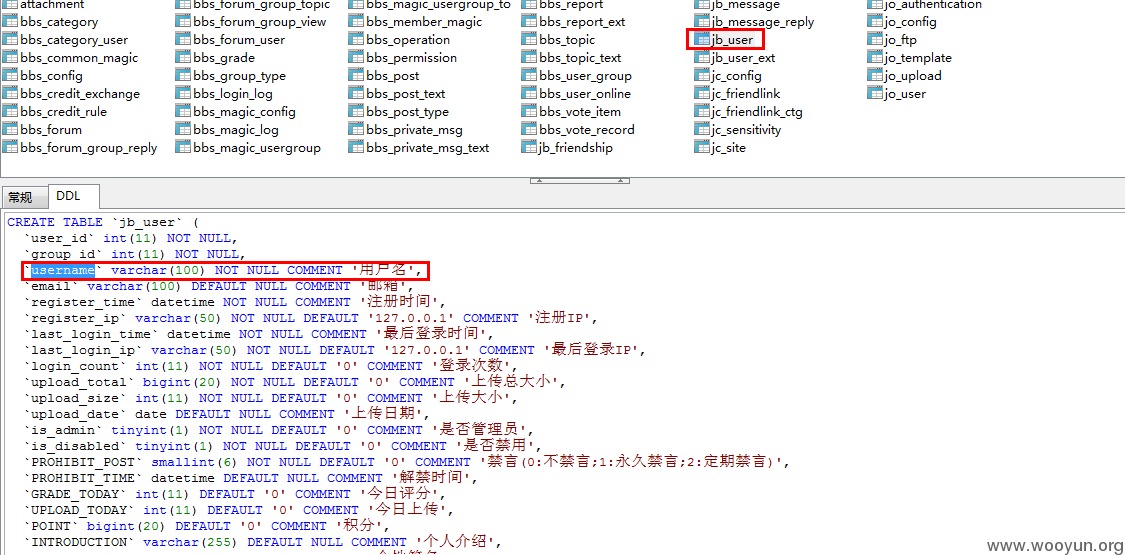Select the jc_friendlink table name

[x=746, y=94]
